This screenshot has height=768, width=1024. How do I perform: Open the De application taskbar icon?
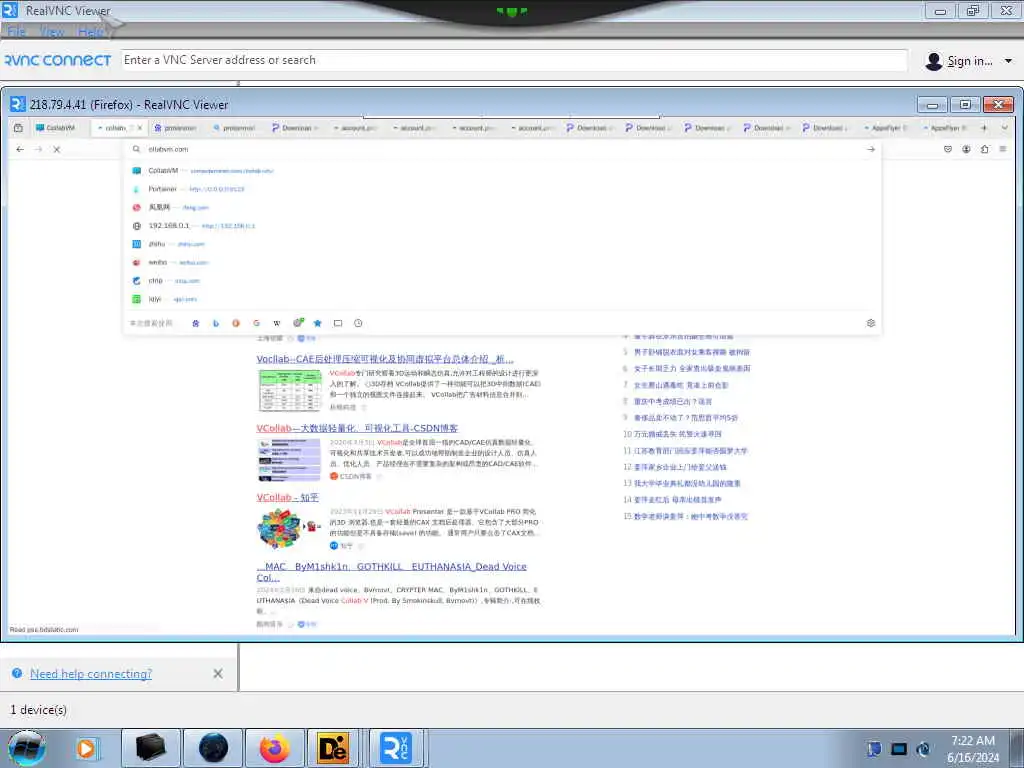333,748
